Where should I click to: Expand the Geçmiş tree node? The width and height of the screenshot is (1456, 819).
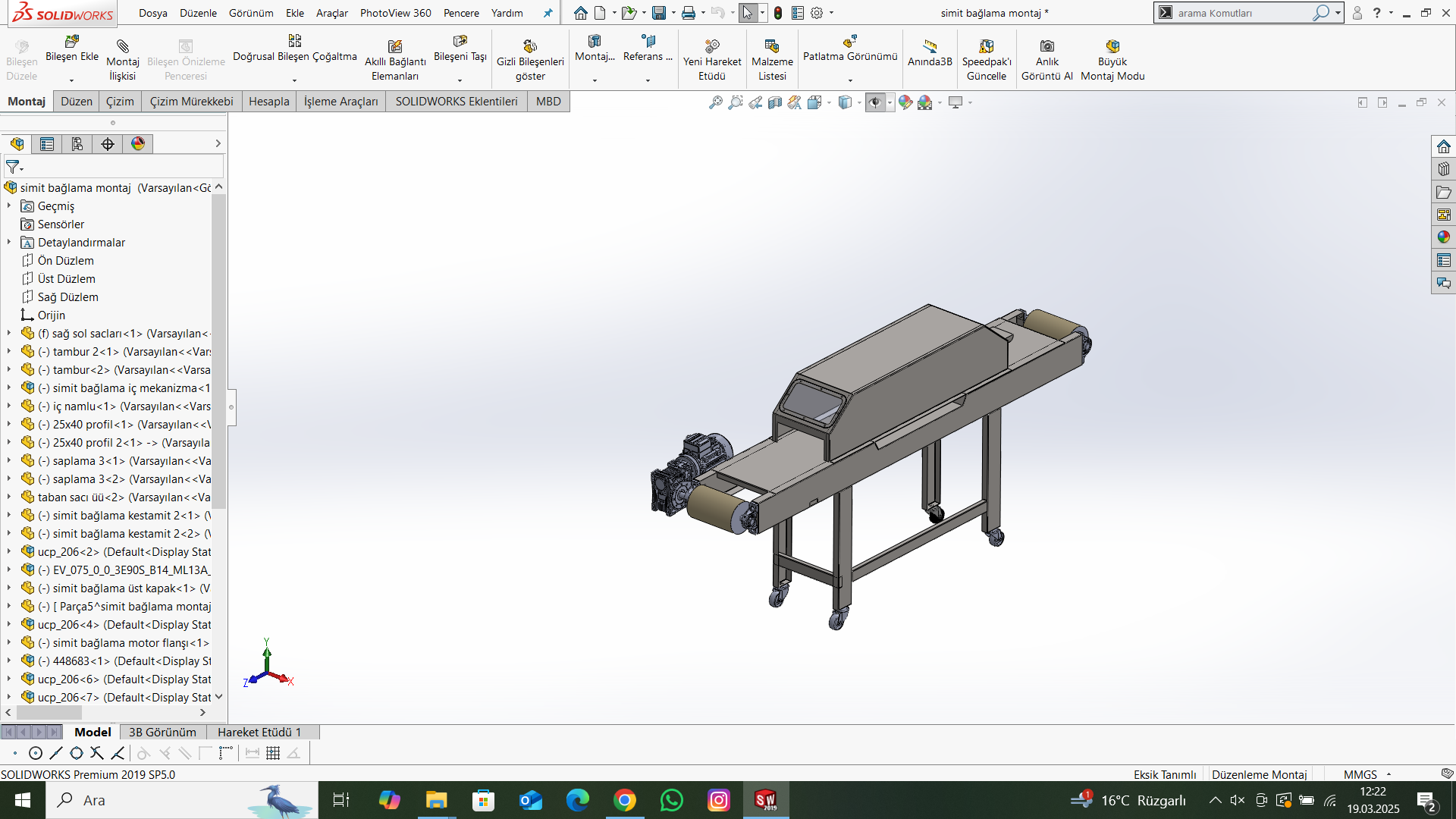tap(9, 206)
